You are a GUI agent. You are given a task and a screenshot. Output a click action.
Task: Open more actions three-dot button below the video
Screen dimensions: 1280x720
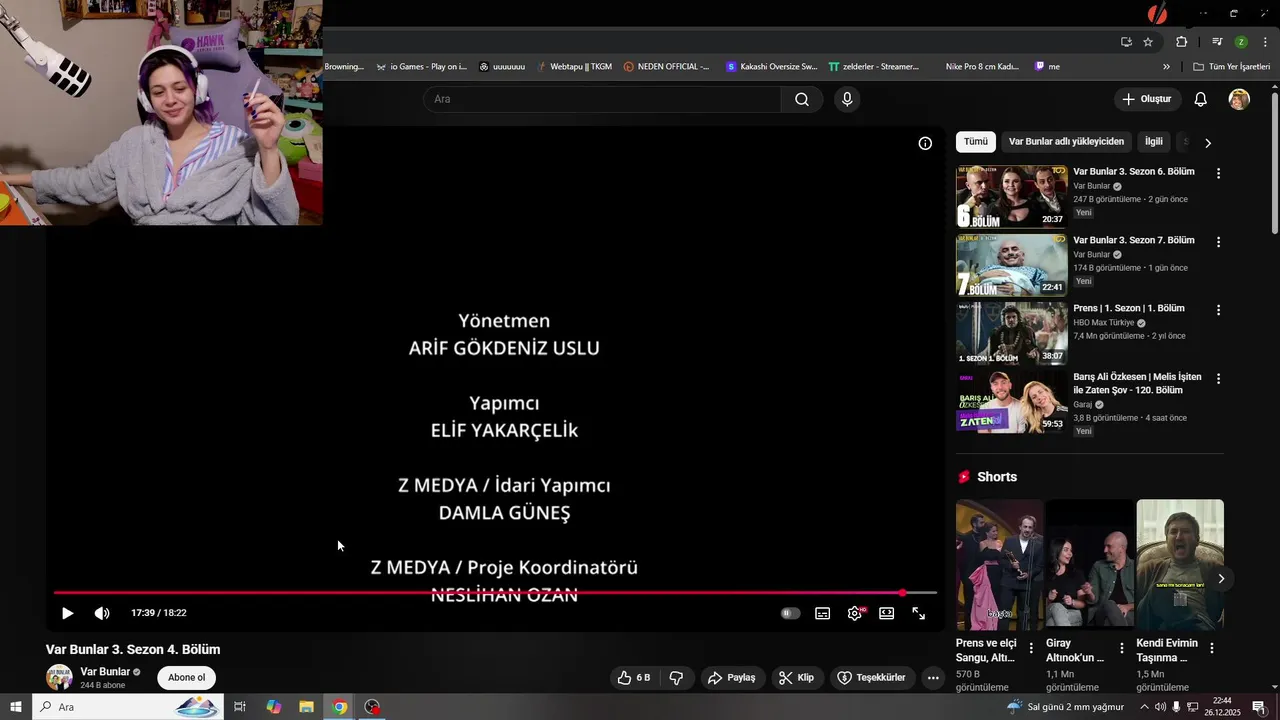tap(933, 678)
